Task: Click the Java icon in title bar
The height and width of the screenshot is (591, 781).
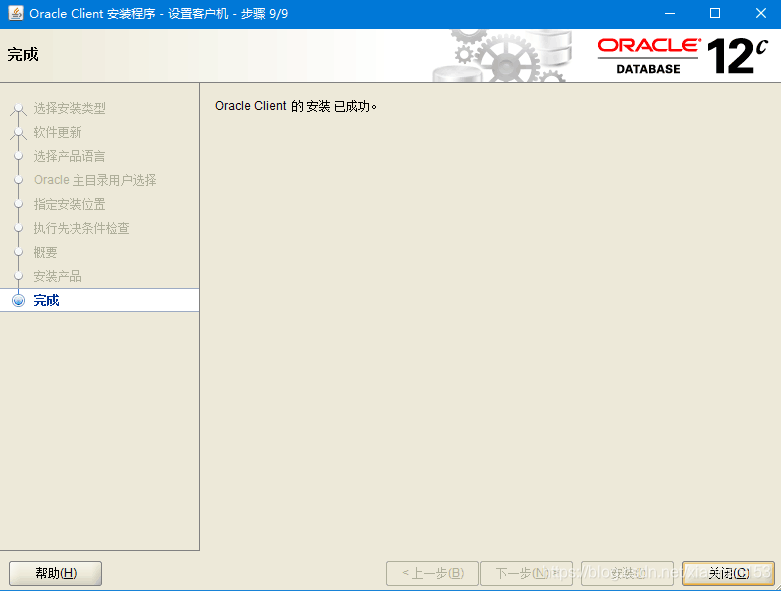Action: click(x=15, y=13)
